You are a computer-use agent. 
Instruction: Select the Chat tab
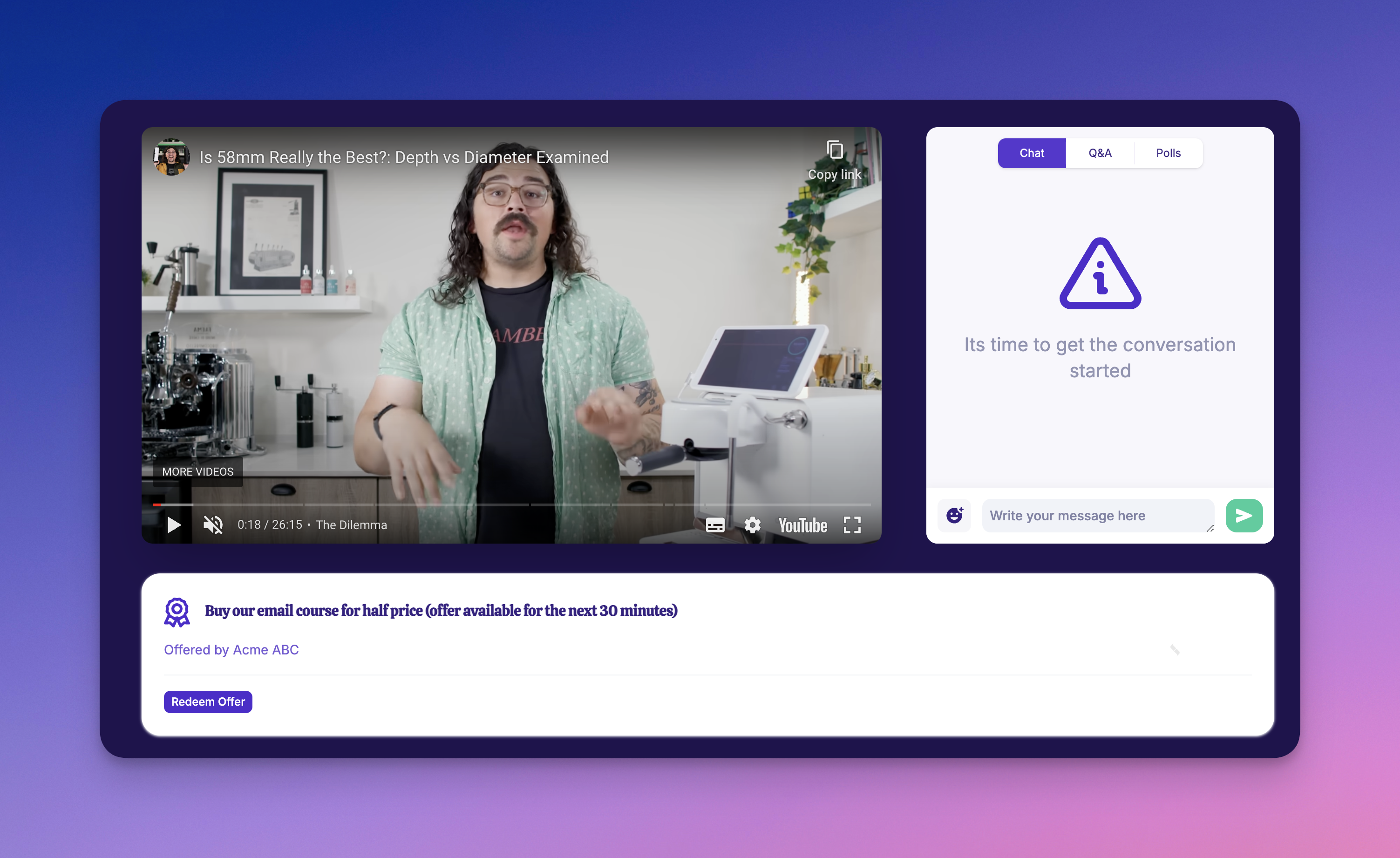tap(1031, 153)
